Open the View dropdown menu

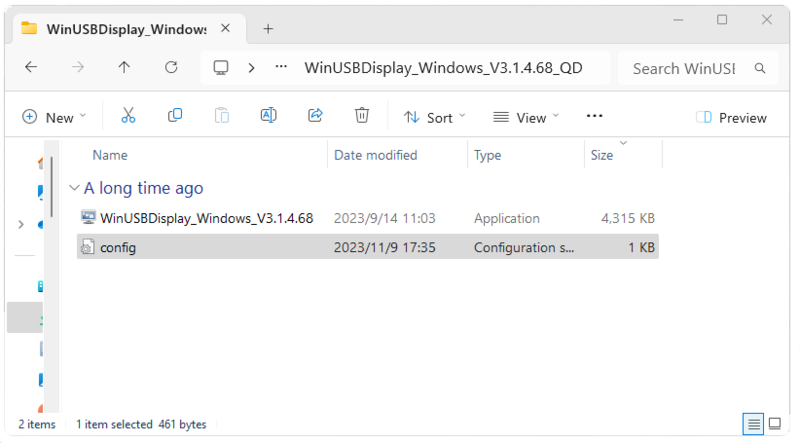[526, 117]
